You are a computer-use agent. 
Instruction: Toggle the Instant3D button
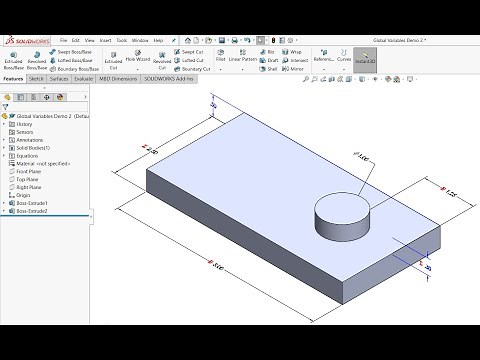[365, 60]
